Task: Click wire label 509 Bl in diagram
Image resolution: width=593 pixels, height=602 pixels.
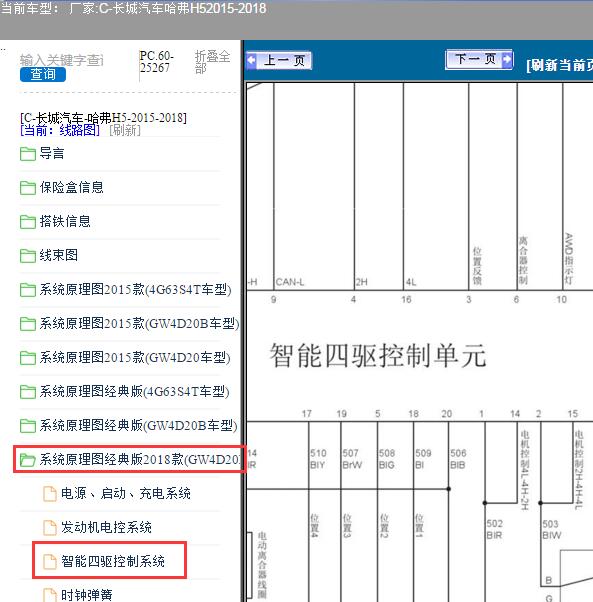Action: coord(423,459)
